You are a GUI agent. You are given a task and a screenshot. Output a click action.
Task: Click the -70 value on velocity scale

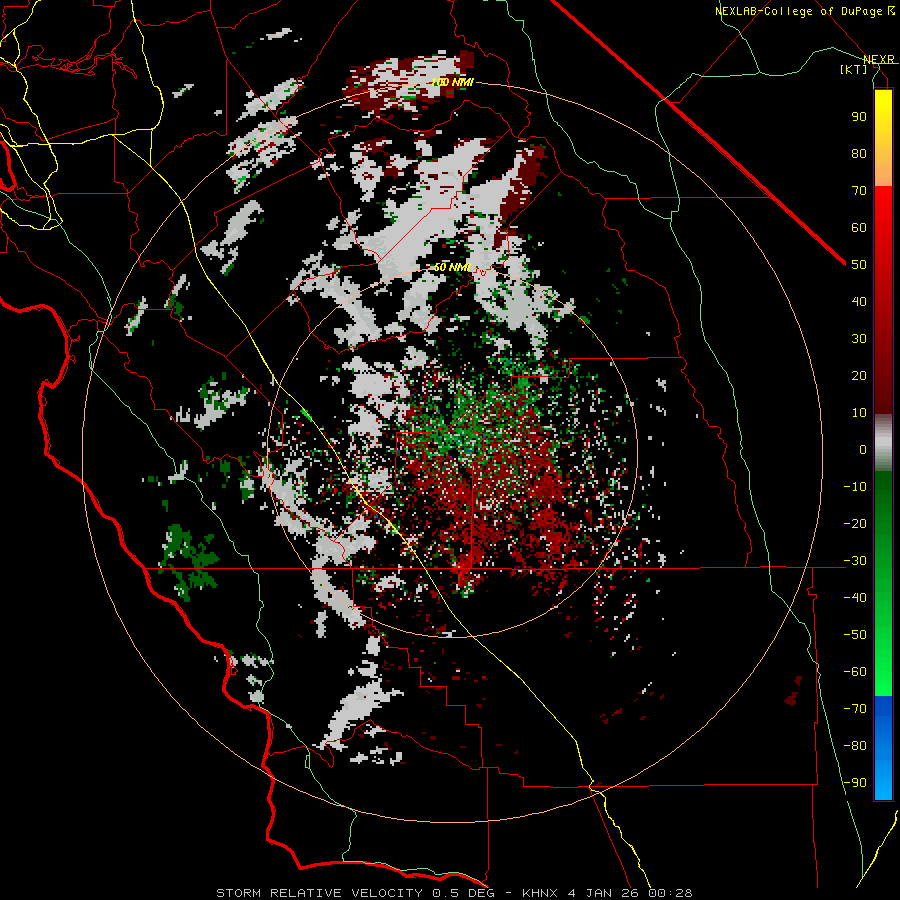click(x=855, y=709)
